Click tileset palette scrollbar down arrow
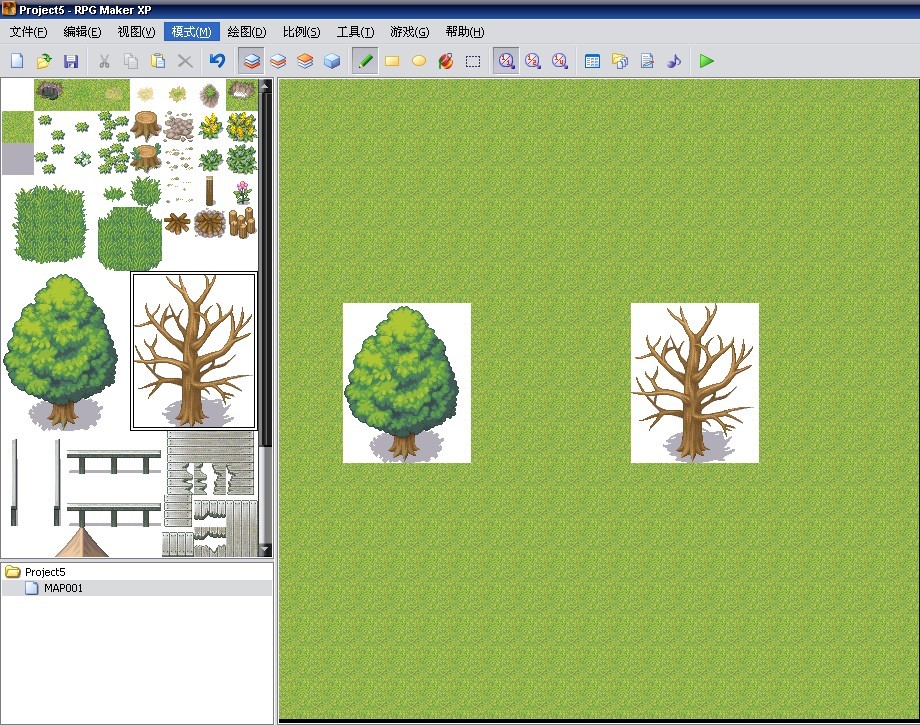The height and width of the screenshot is (725, 920). tap(265, 550)
